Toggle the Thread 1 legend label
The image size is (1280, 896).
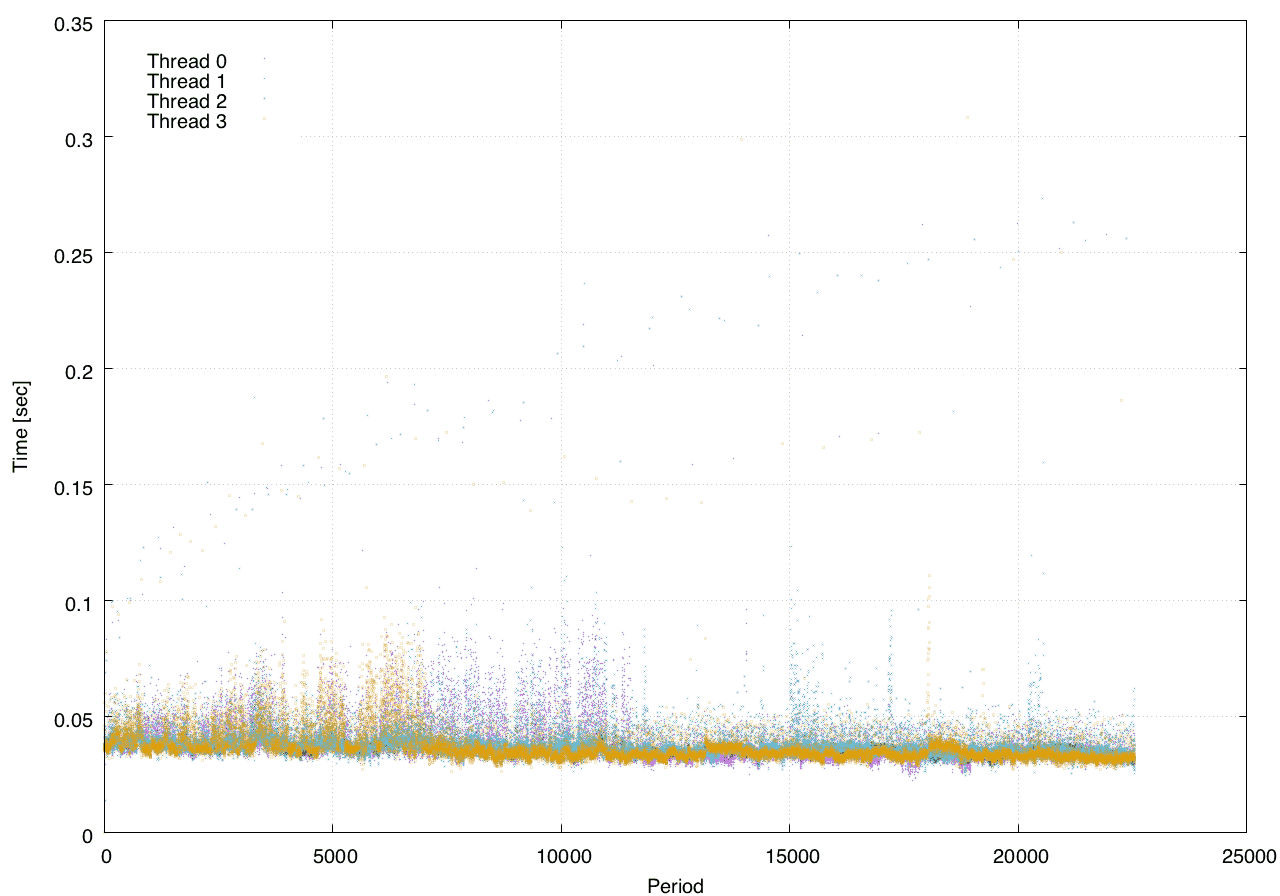pos(187,81)
